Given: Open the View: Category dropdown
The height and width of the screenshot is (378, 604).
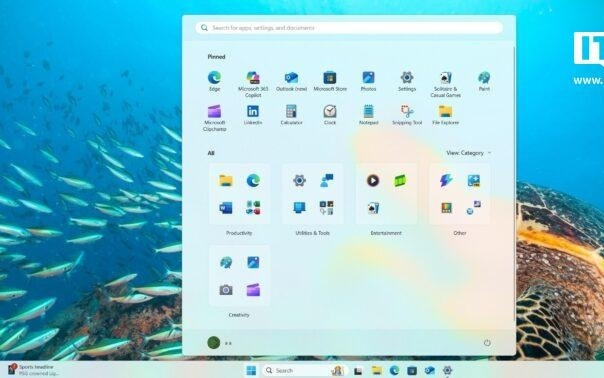Looking at the screenshot, I should [468, 153].
